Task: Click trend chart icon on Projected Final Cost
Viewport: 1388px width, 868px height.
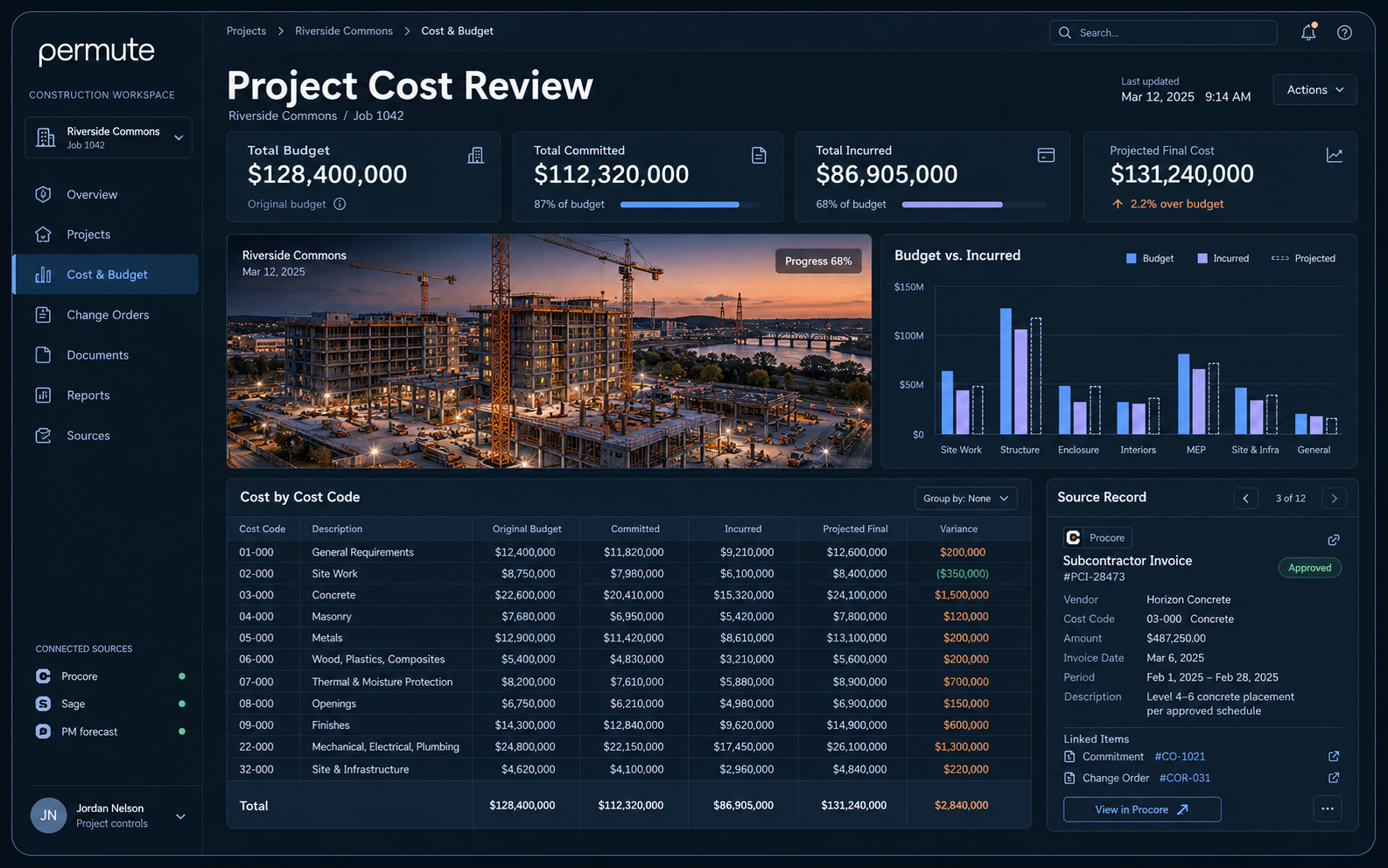Action: pyautogui.click(x=1335, y=155)
